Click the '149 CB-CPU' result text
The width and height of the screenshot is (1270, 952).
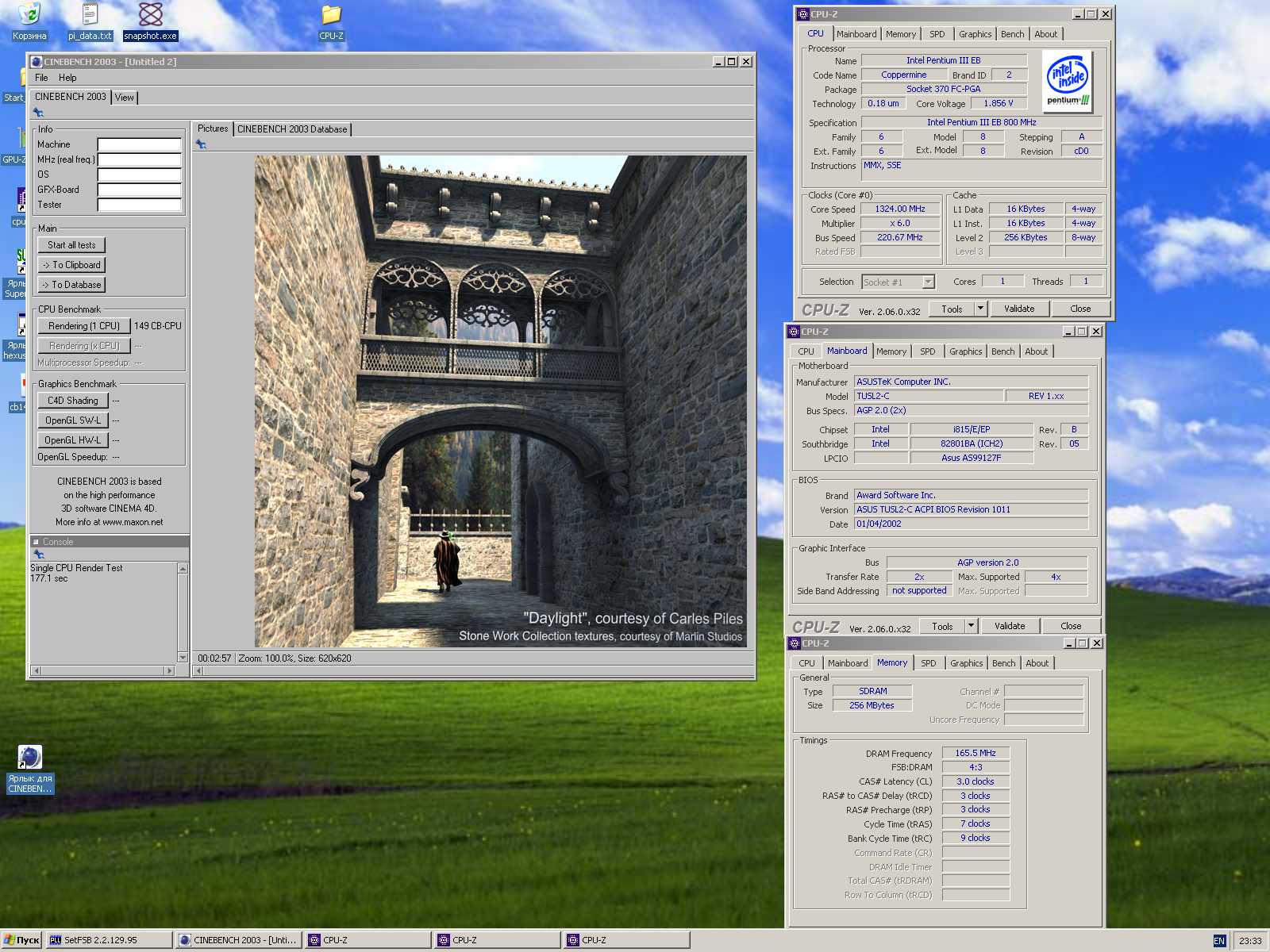click(157, 326)
